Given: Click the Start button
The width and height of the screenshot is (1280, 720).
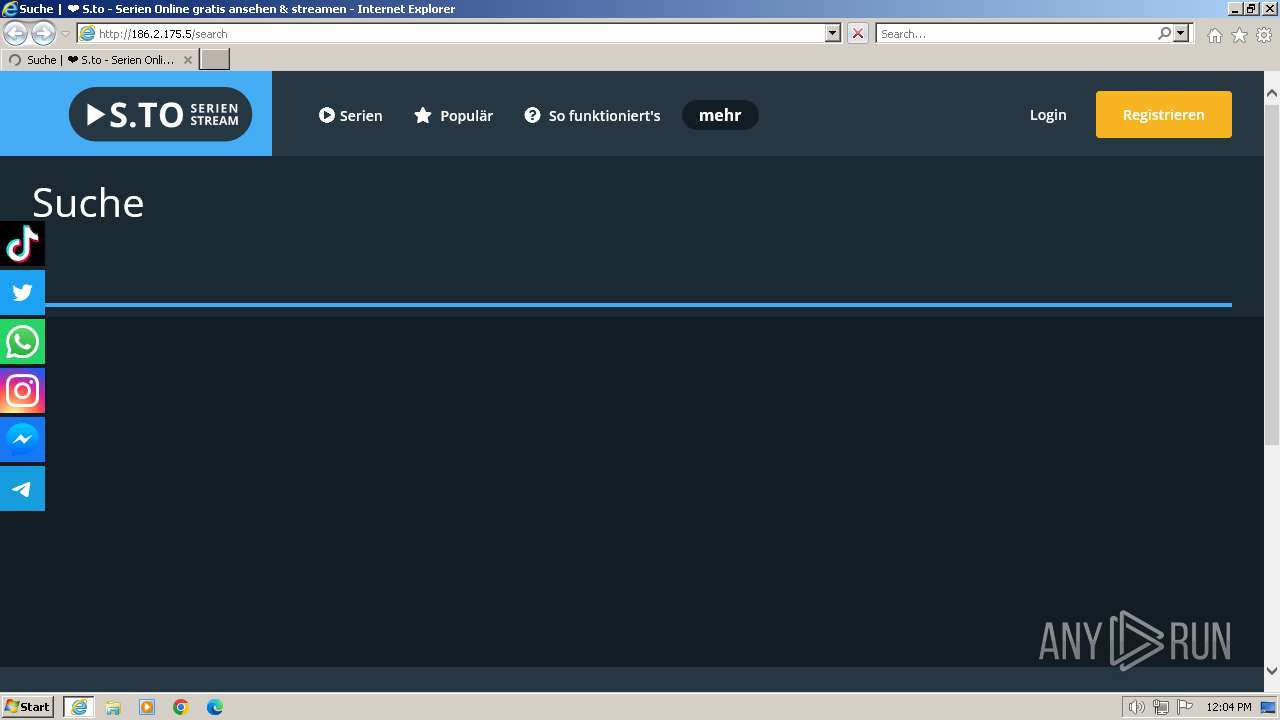Looking at the screenshot, I should 28,707.
